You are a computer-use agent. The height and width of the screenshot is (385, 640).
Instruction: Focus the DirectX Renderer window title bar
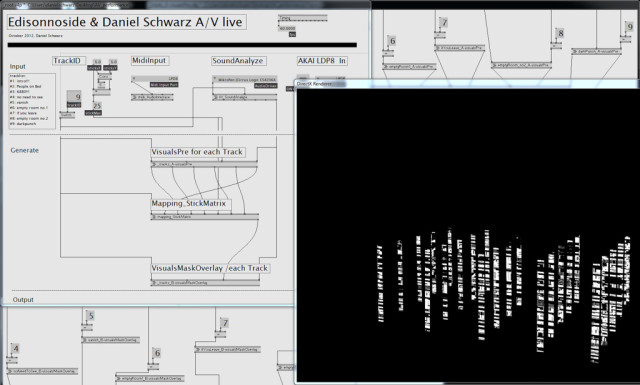(467, 84)
